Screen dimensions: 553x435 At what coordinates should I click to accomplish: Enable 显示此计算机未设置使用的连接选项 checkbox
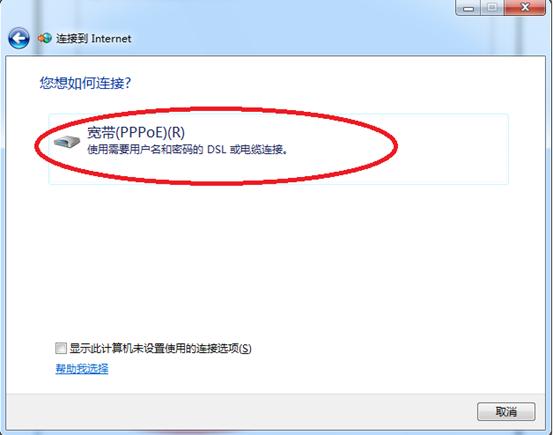(61, 348)
